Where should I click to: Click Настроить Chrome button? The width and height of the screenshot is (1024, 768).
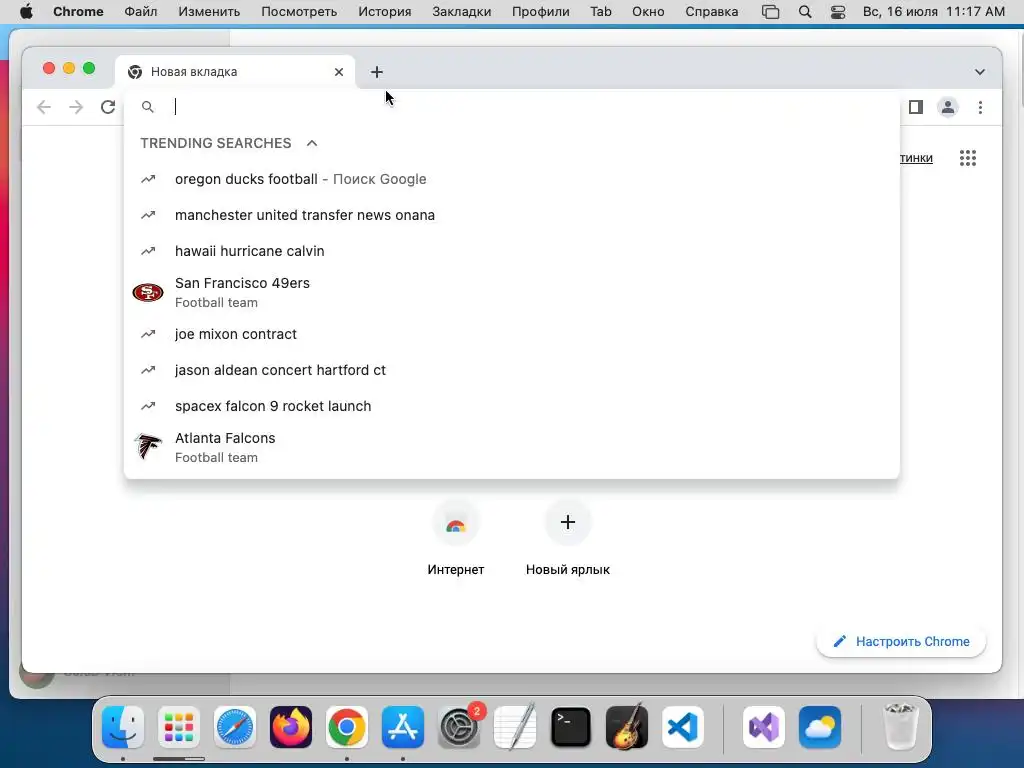coord(901,641)
